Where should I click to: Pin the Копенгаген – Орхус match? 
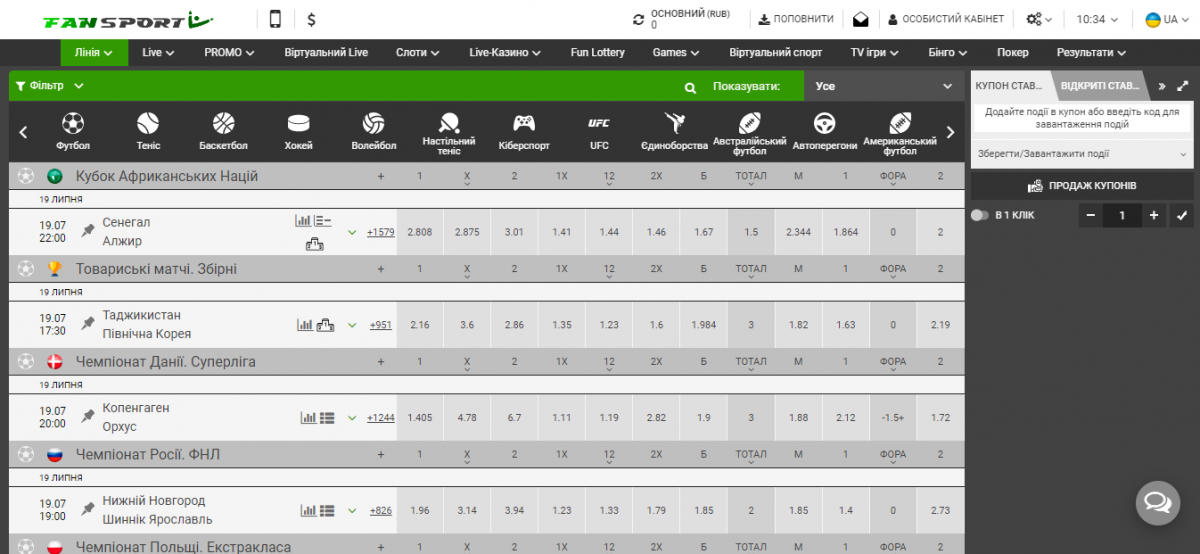[x=88, y=416]
